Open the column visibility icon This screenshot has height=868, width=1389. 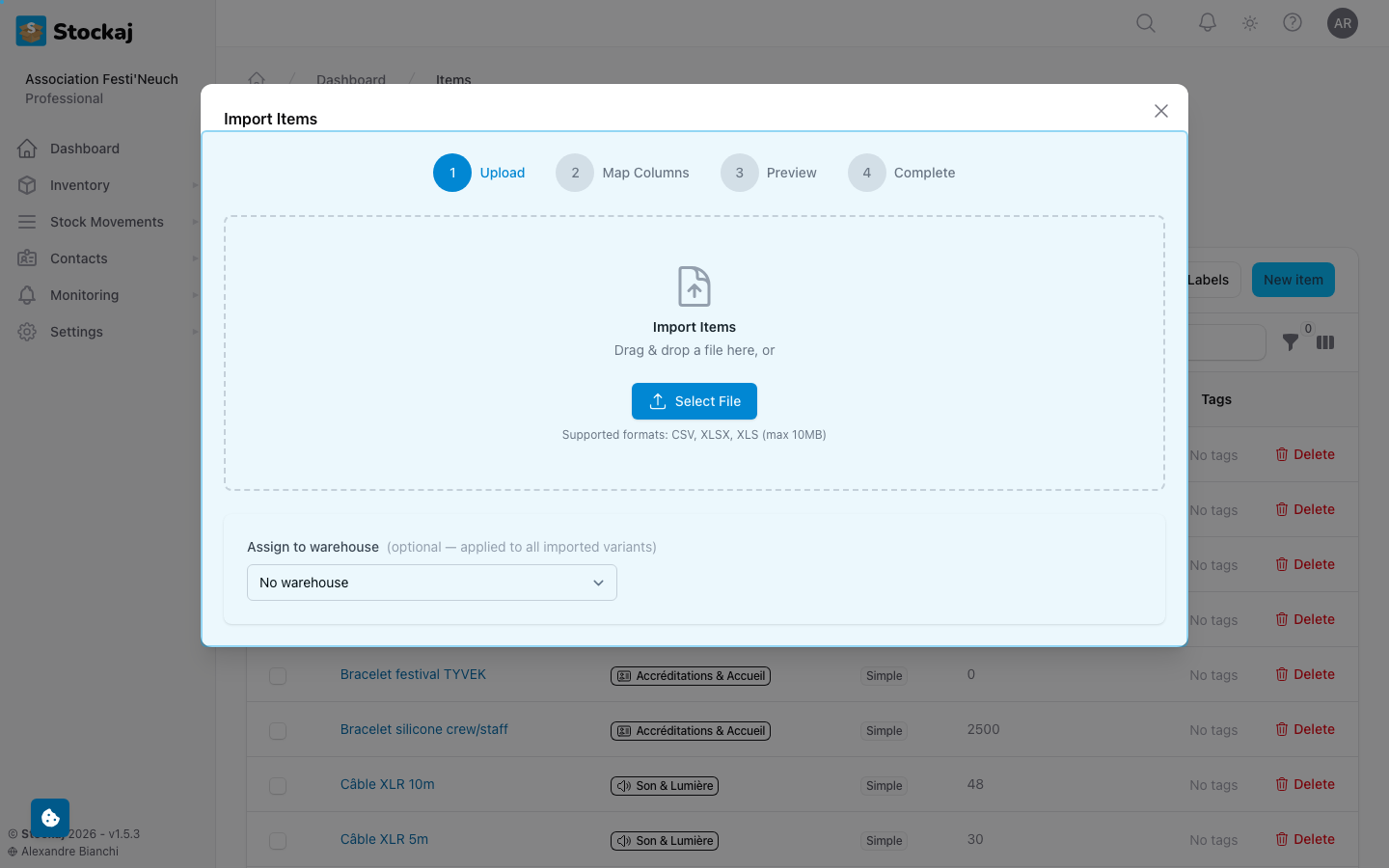1325,342
